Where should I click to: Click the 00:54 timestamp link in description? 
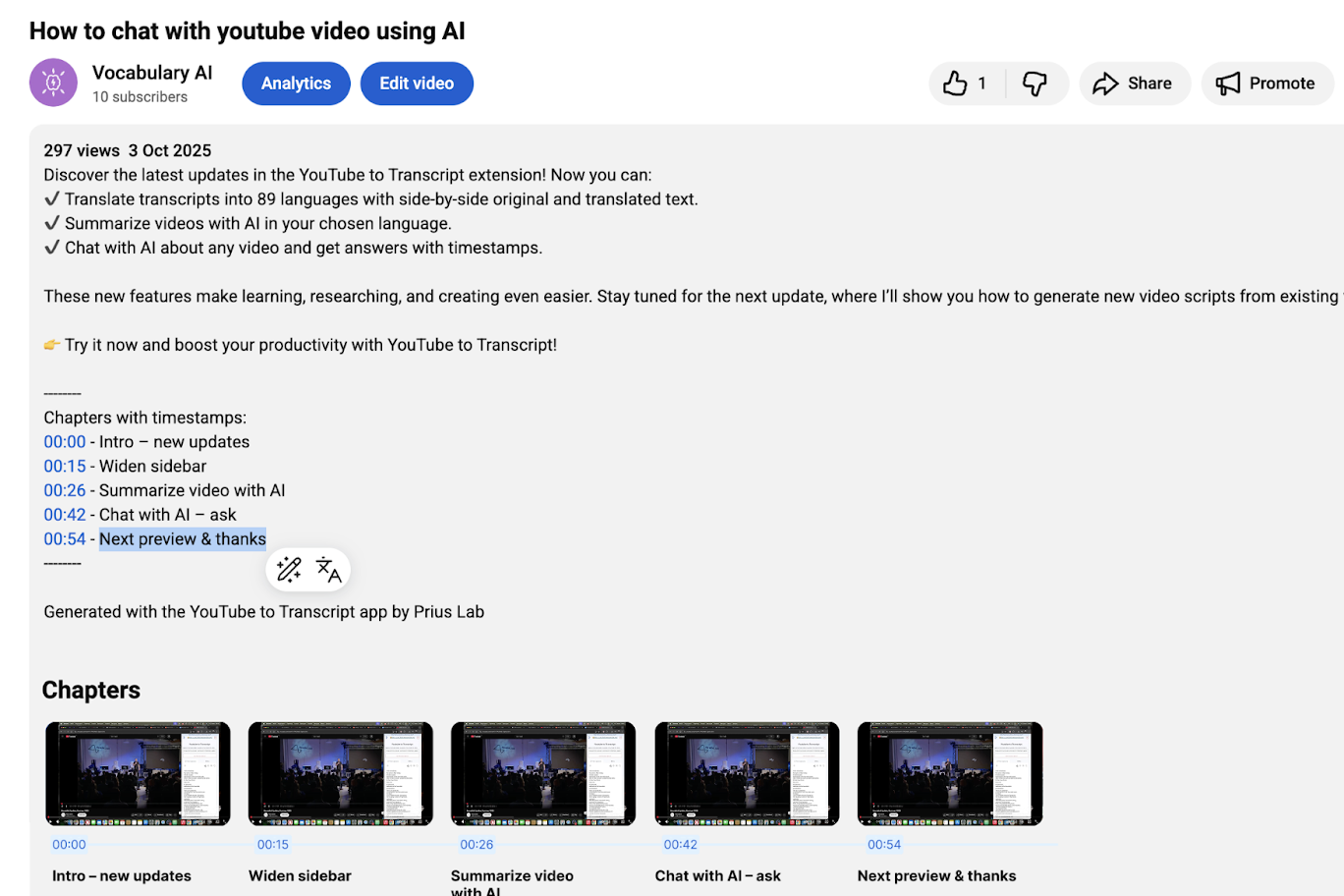[65, 539]
